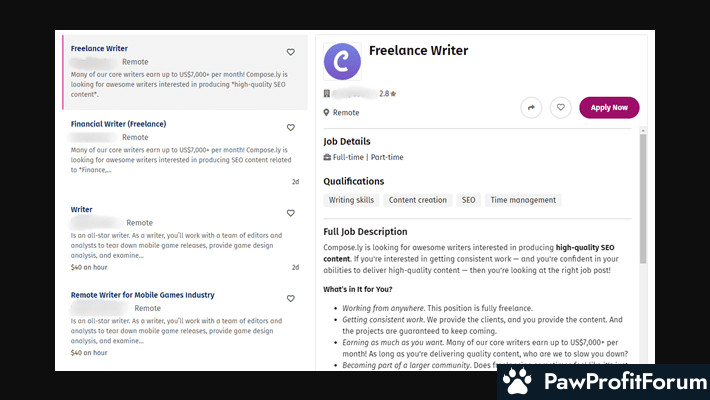Viewport: 710px width, 400px height.
Task: Select the Time management qualification tag
Action: pyautogui.click(x=523, y=200)
